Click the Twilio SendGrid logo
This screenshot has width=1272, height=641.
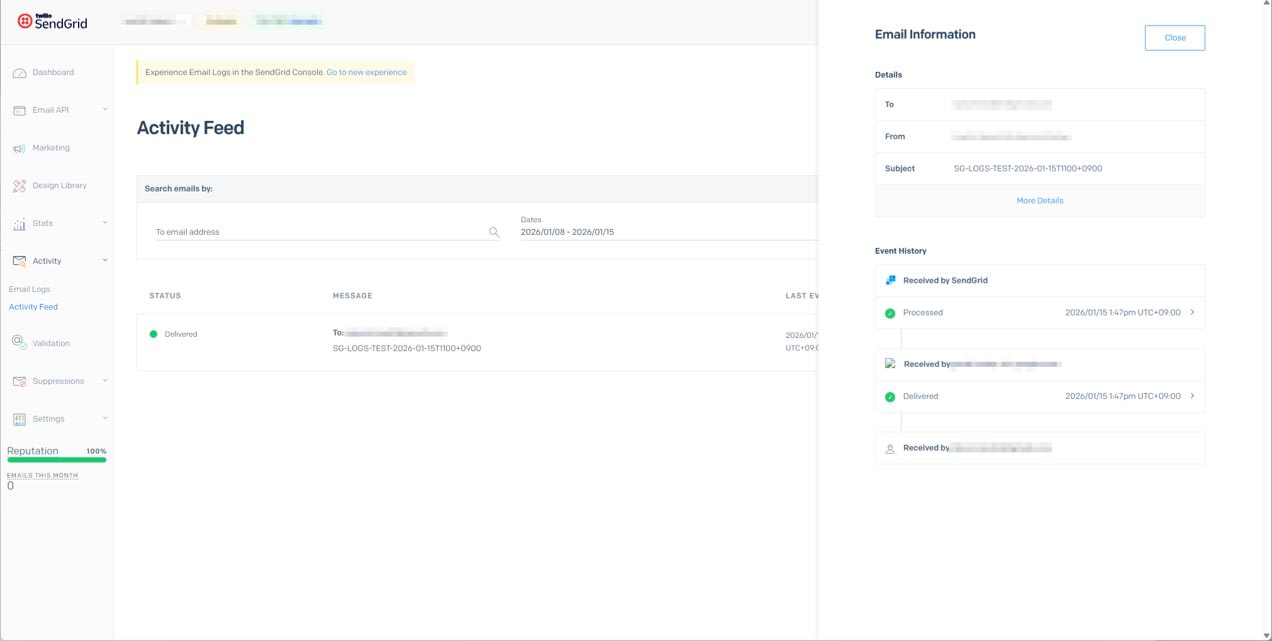coord(52,21)
